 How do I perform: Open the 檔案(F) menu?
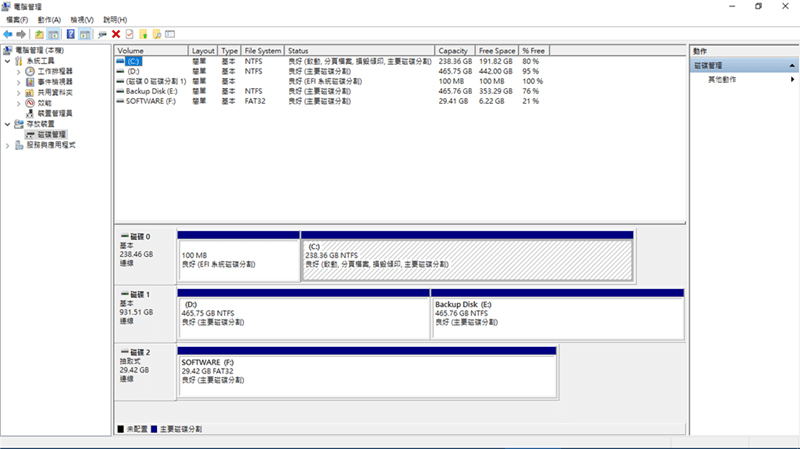17,19
